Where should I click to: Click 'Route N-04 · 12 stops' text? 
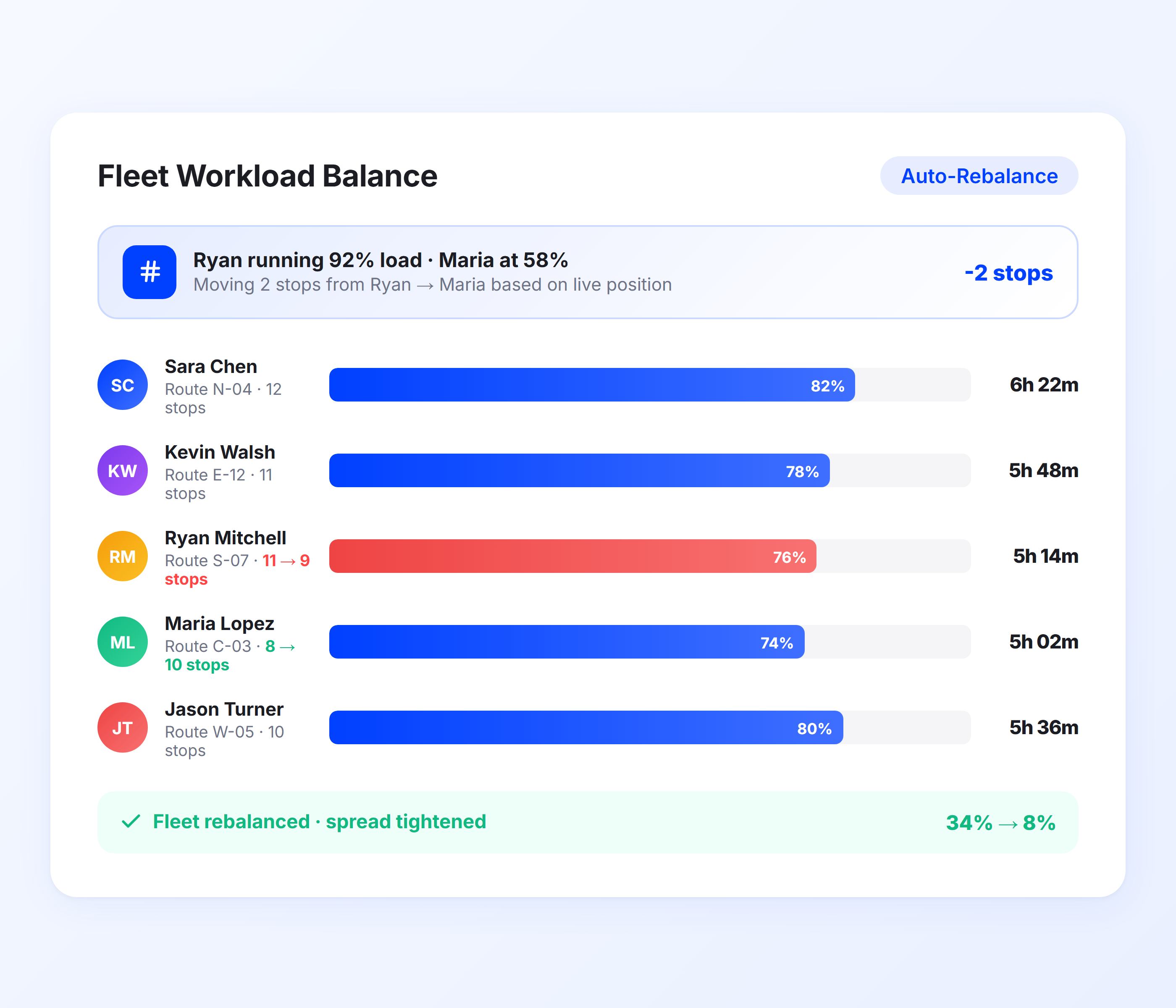(223, 399)
